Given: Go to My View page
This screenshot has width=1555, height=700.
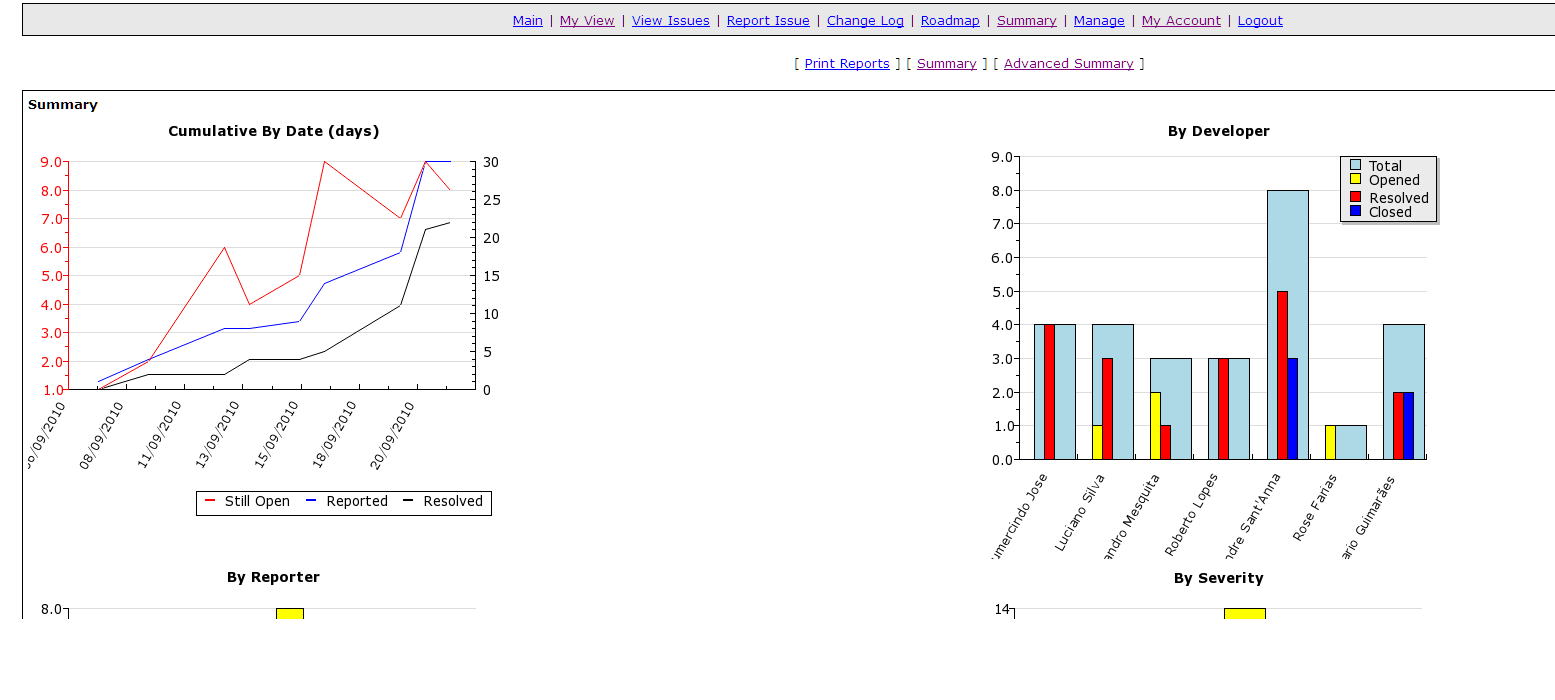Looking at the screenshot, I should 587,20.
